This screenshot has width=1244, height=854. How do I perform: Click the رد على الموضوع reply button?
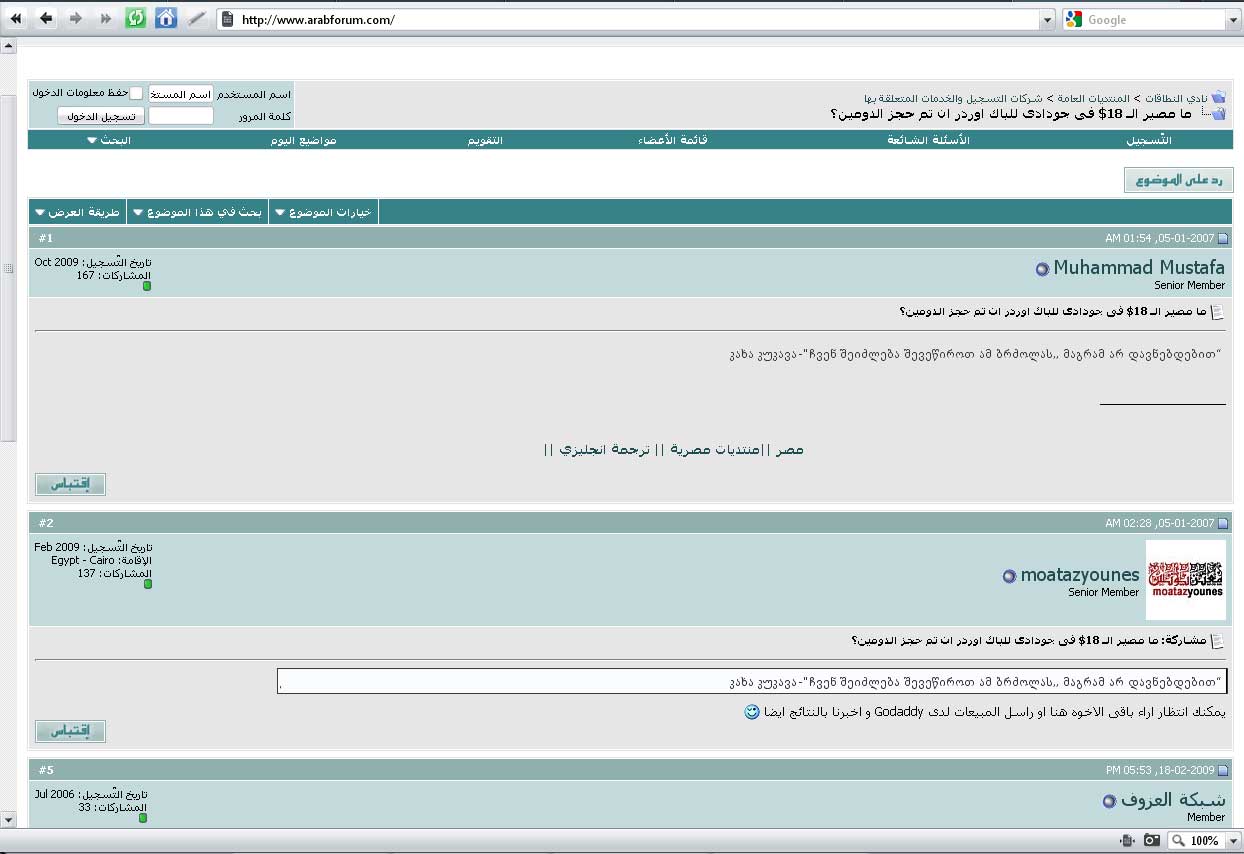tap(1179, 180)
